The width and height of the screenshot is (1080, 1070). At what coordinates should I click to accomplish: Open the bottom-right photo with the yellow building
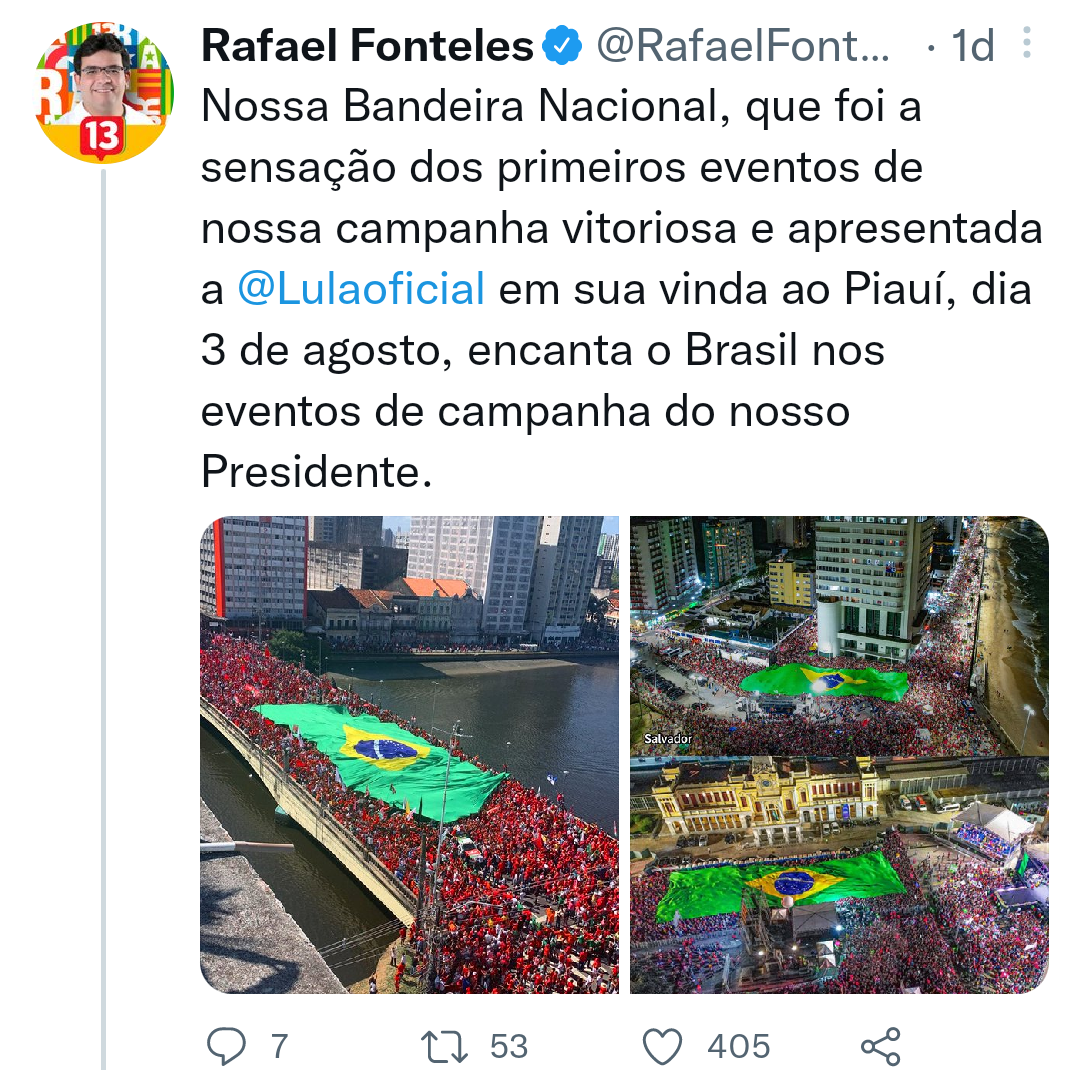(839, 876)
